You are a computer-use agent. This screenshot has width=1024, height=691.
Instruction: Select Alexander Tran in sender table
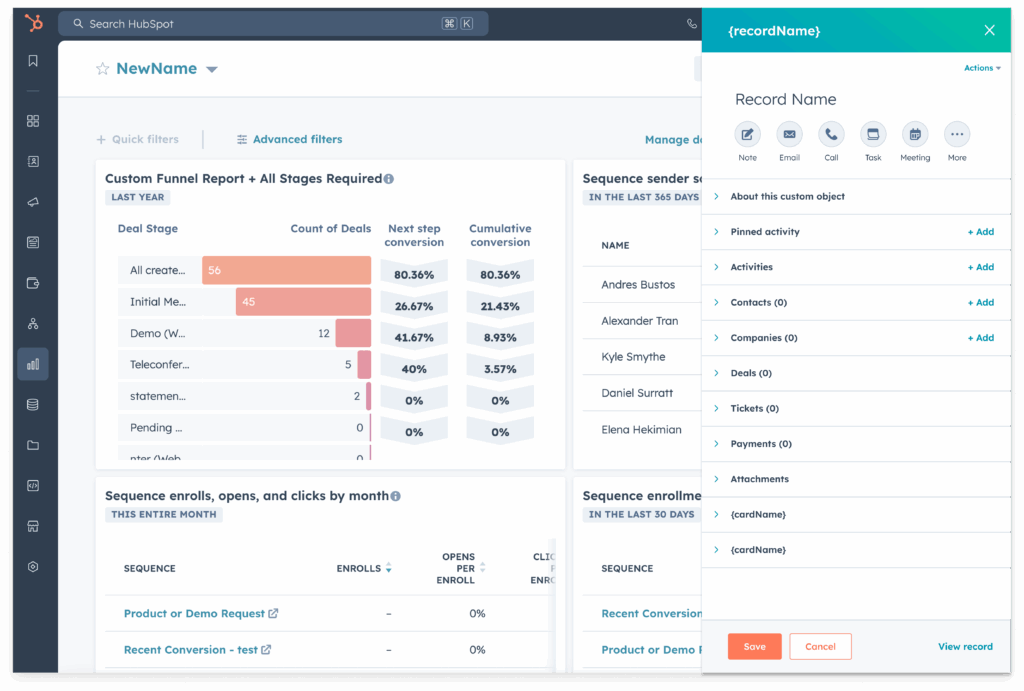coord(639,321)
